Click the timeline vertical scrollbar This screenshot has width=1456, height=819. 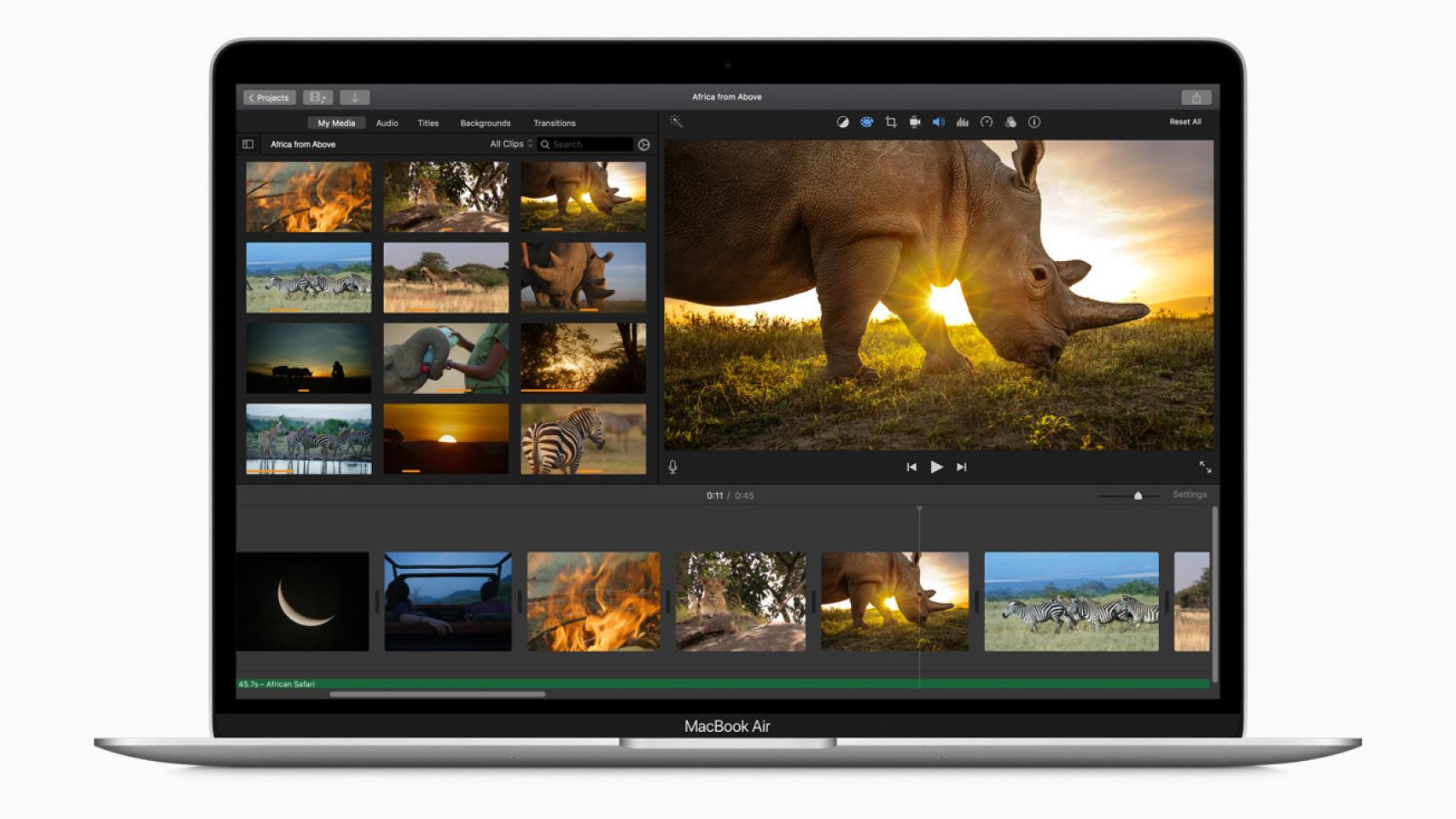coord(1214,595)
